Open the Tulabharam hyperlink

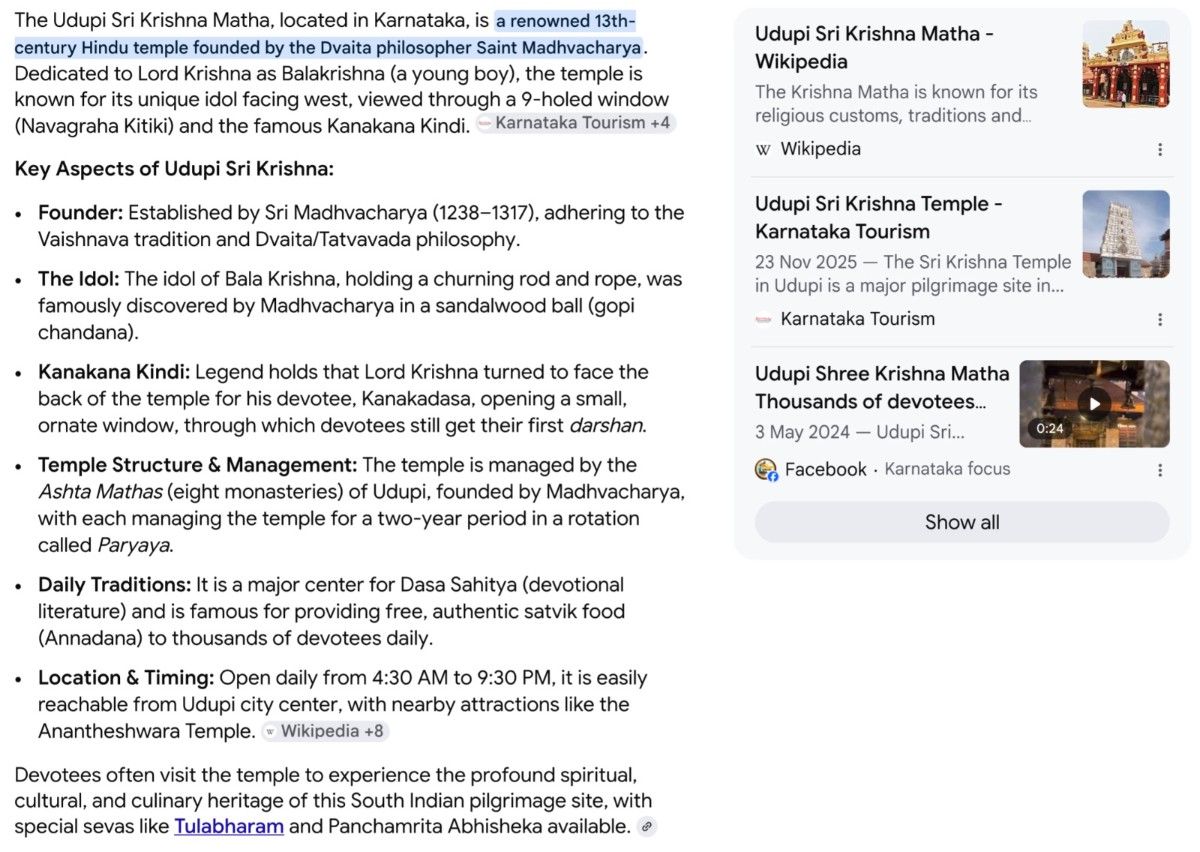click(x=229, y=826)
